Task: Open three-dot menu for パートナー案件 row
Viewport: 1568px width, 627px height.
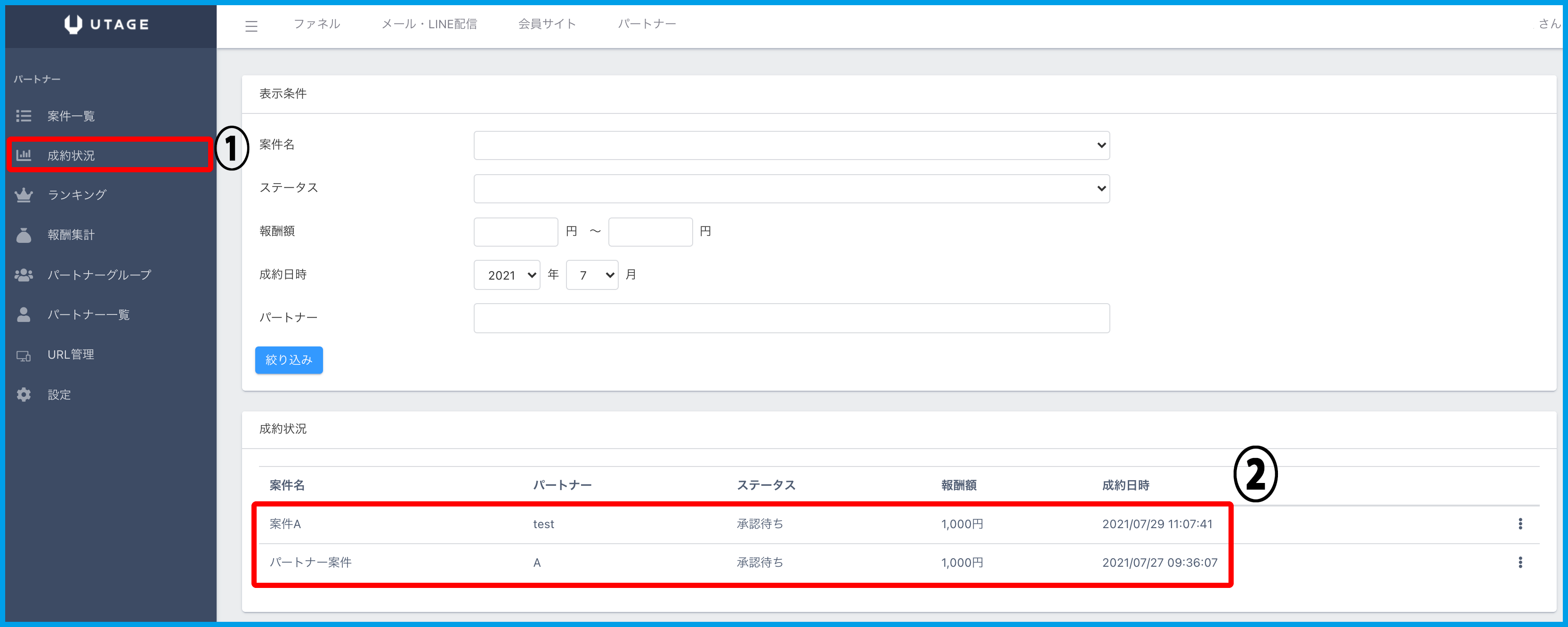Action: pyautogui.click(x=1520, y=563)
